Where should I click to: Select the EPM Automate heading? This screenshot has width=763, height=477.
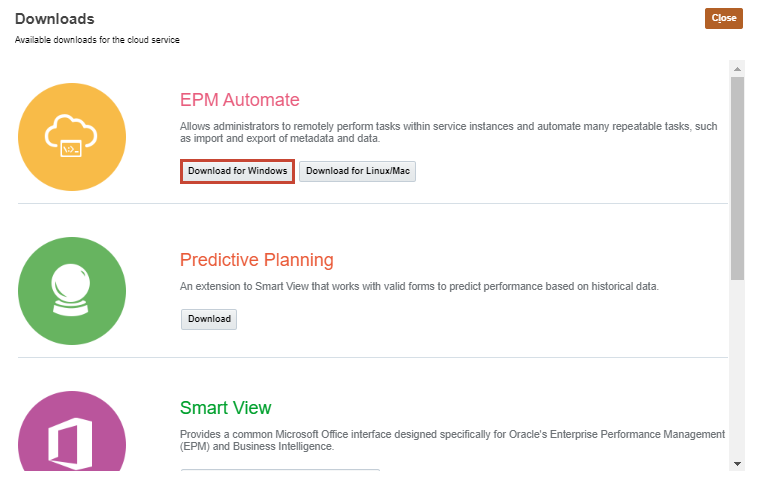(x=239, y=100)
